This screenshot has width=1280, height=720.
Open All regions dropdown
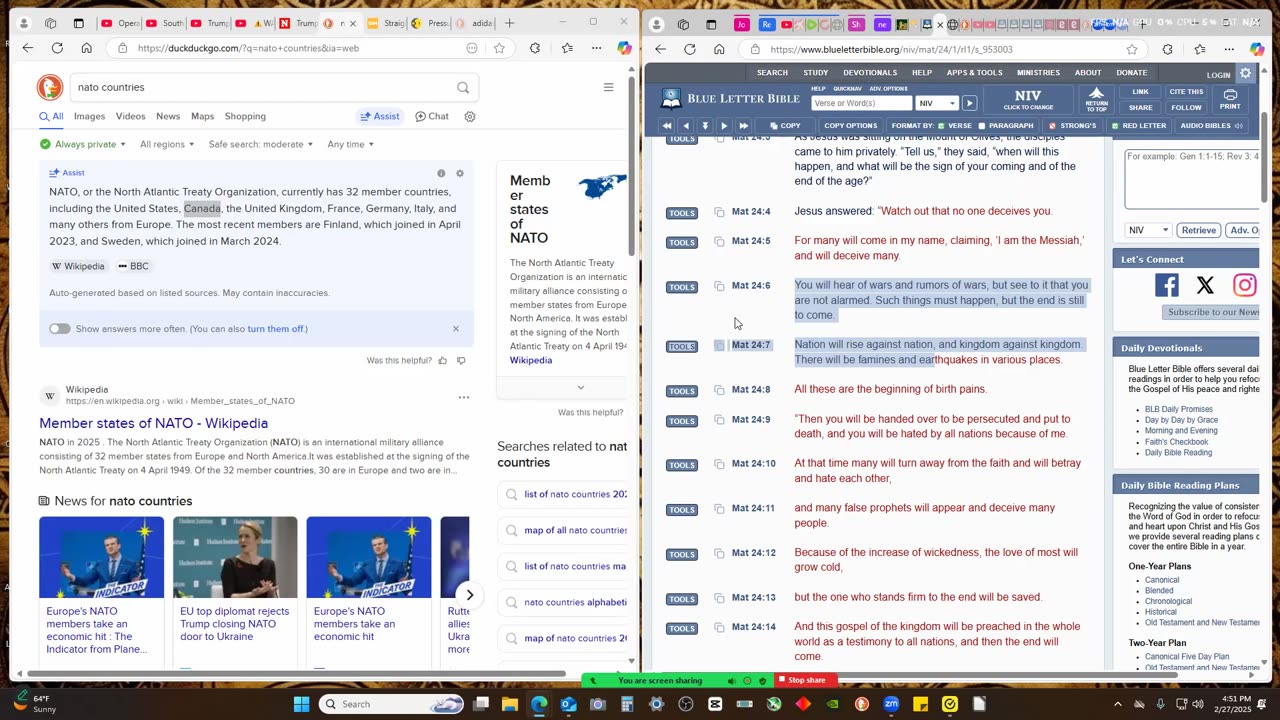(167, 144)
